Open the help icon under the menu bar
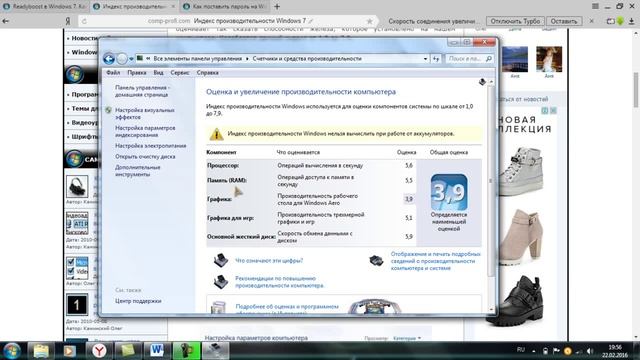Image resolution: width=640 pixels, height=360 pixels. click(482, 82)
